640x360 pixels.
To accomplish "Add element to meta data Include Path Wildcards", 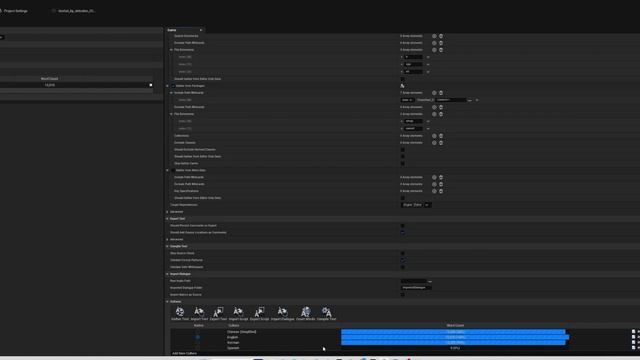I will click(434, 177).
